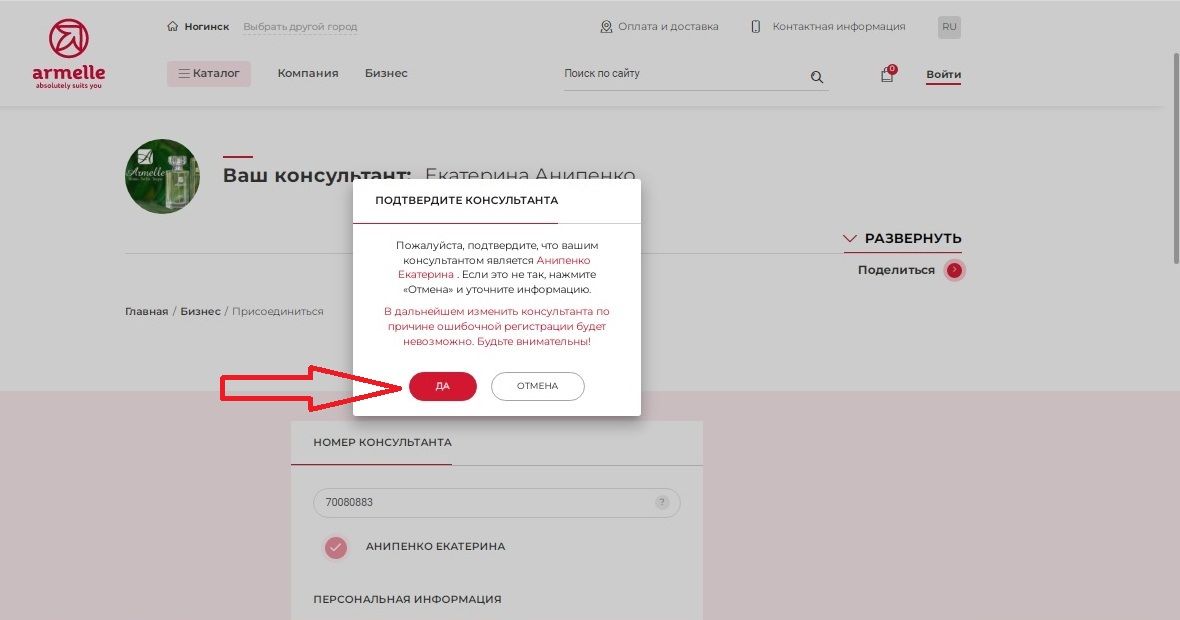This screenshot has height=620, width=1180.
Task: Toggle the Анипенко Екатерина checkmark
Action: (336, 547)
